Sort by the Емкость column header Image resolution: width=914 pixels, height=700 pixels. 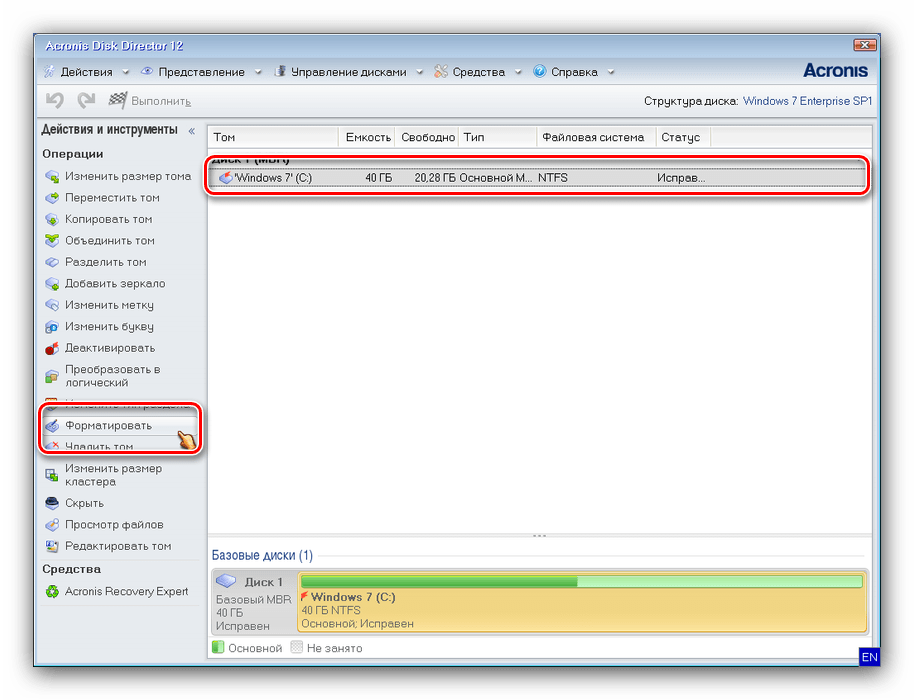pos(367,137)
